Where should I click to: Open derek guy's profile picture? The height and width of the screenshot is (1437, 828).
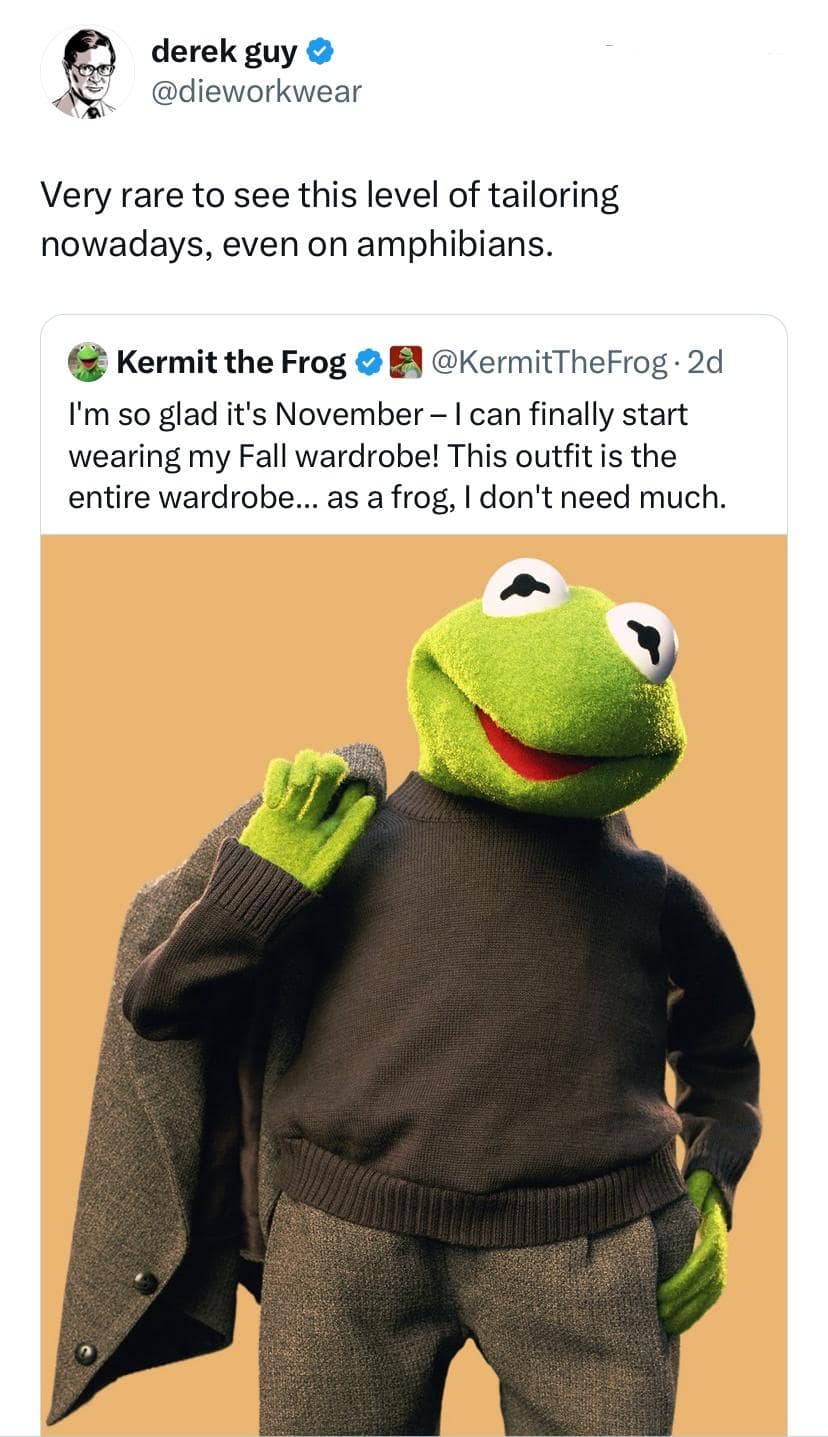click(x=87, y=72)
